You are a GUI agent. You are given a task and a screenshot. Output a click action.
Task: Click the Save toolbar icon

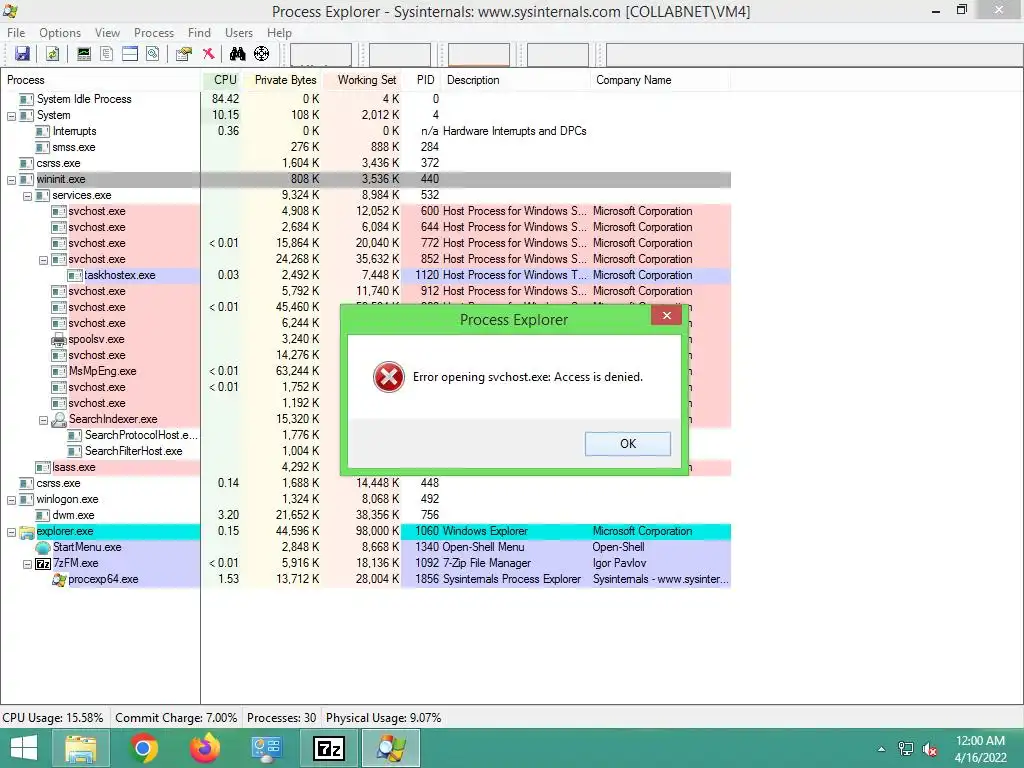point(22,54)
